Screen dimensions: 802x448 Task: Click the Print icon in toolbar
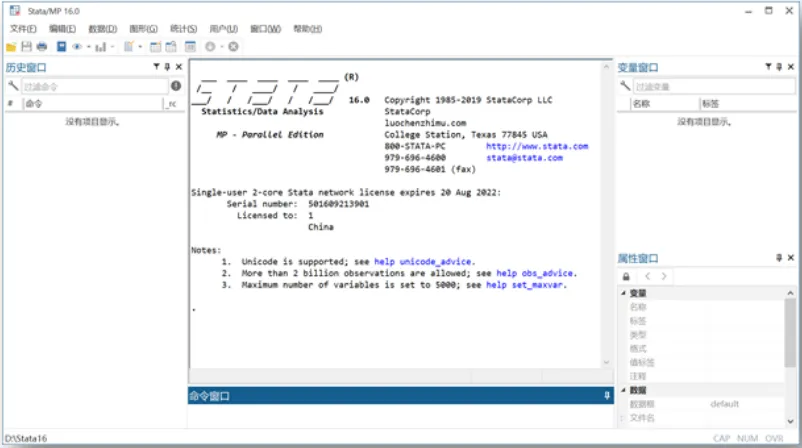point(42,47)
